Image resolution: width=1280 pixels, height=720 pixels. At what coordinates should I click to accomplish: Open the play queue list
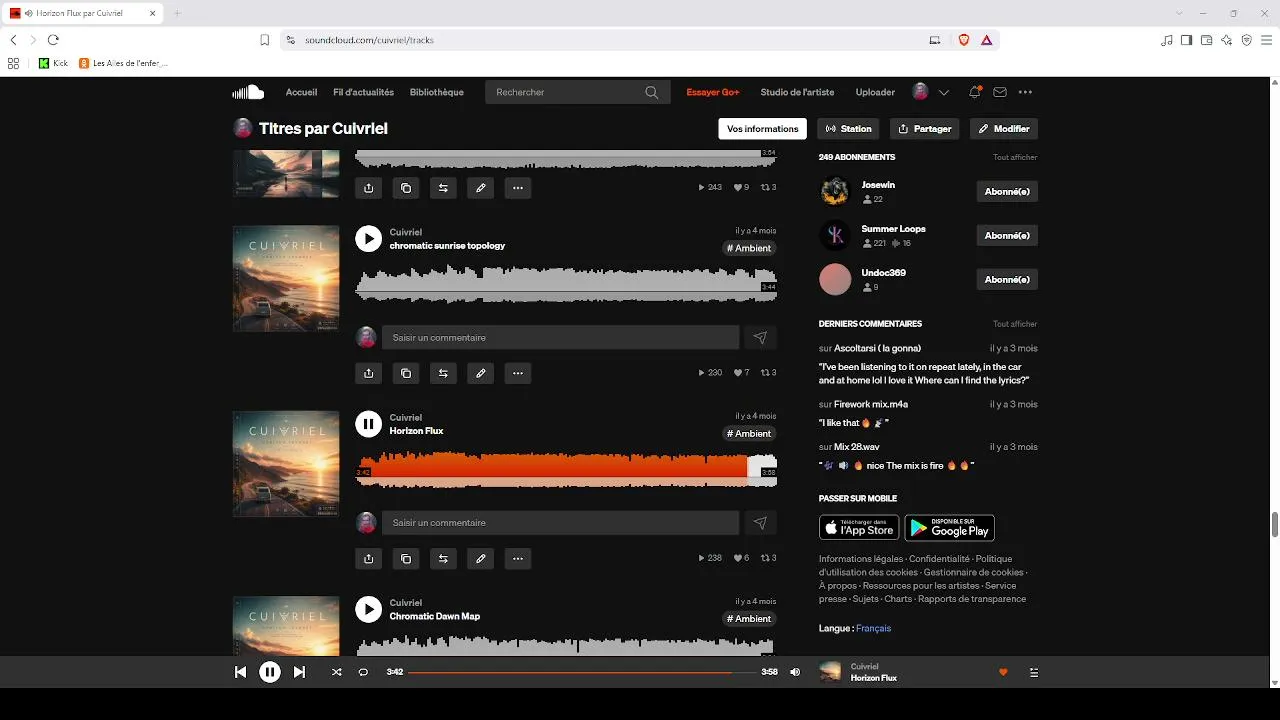(x=1034, y=672)
